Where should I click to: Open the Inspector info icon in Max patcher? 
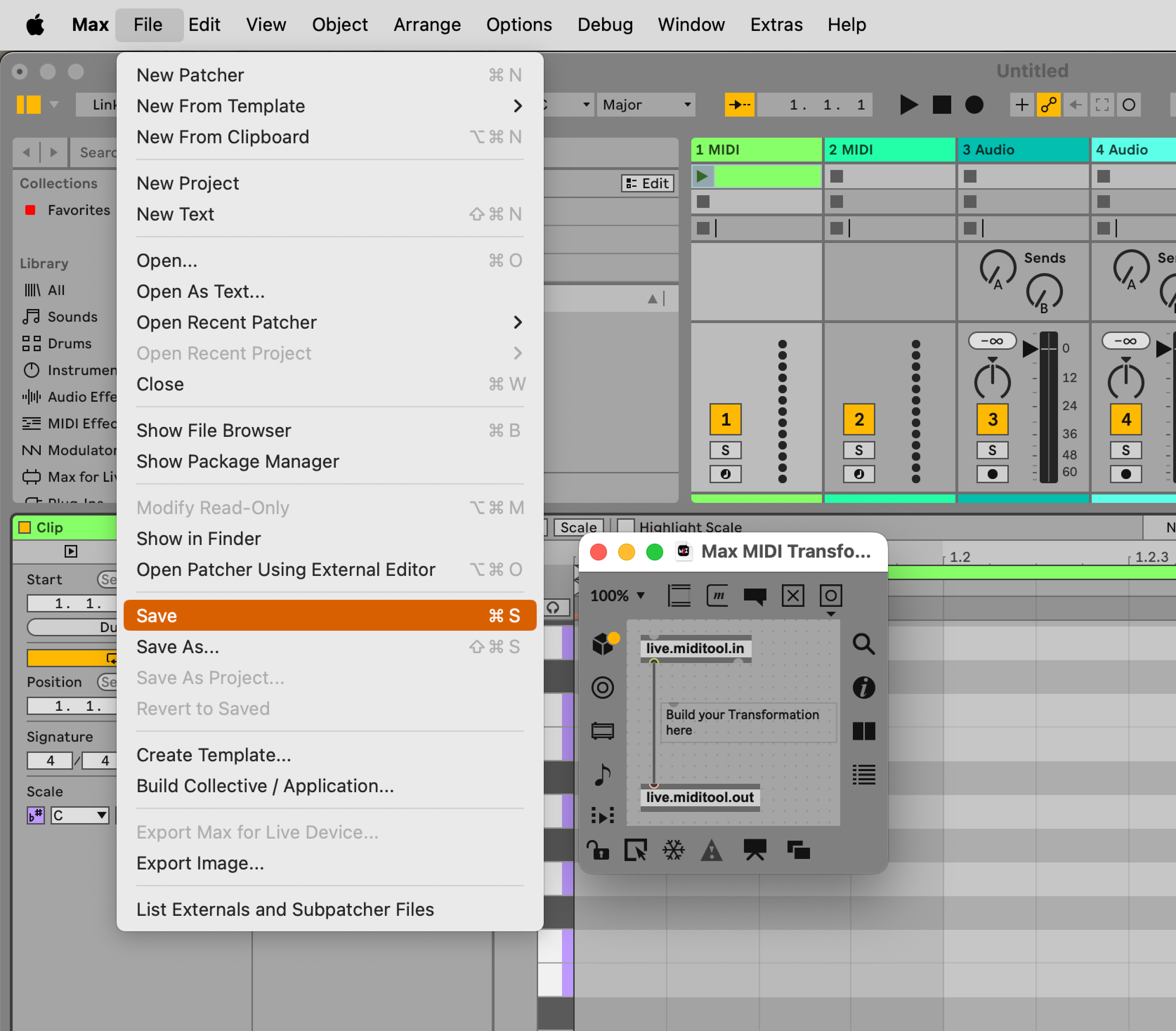coord(863,687)
